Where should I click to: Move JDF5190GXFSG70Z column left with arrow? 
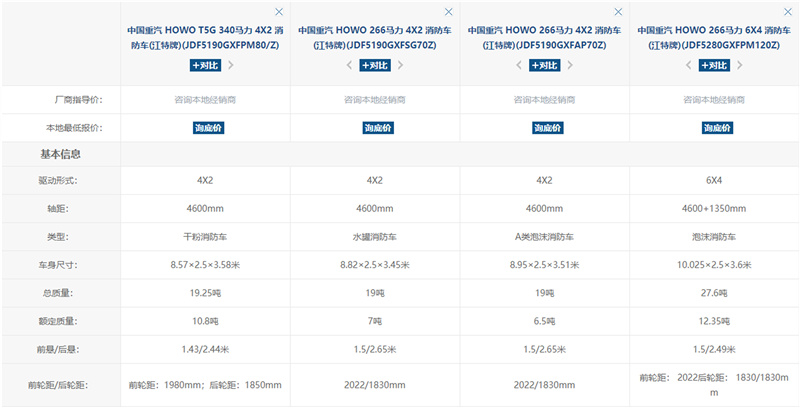click(x=349, y=65)
